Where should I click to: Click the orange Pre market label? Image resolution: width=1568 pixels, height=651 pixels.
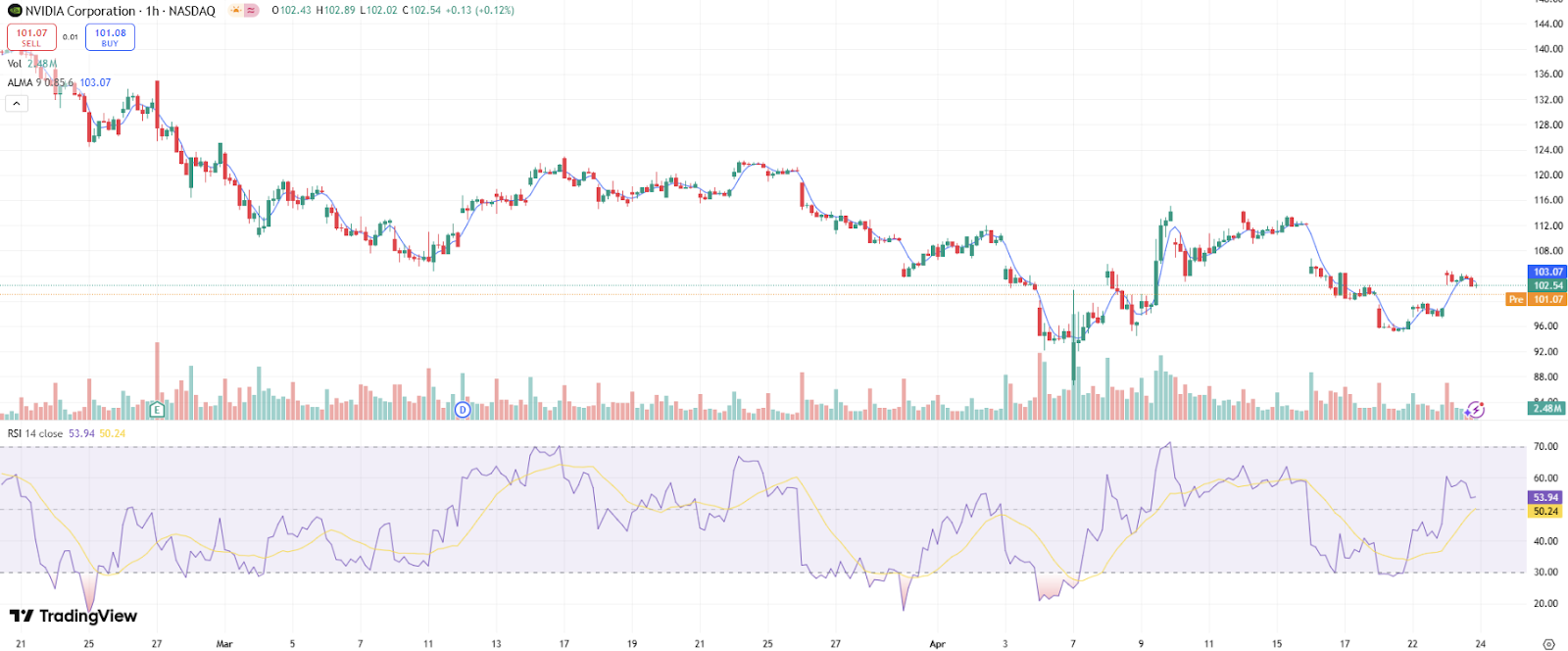[x=1516, y=299]
